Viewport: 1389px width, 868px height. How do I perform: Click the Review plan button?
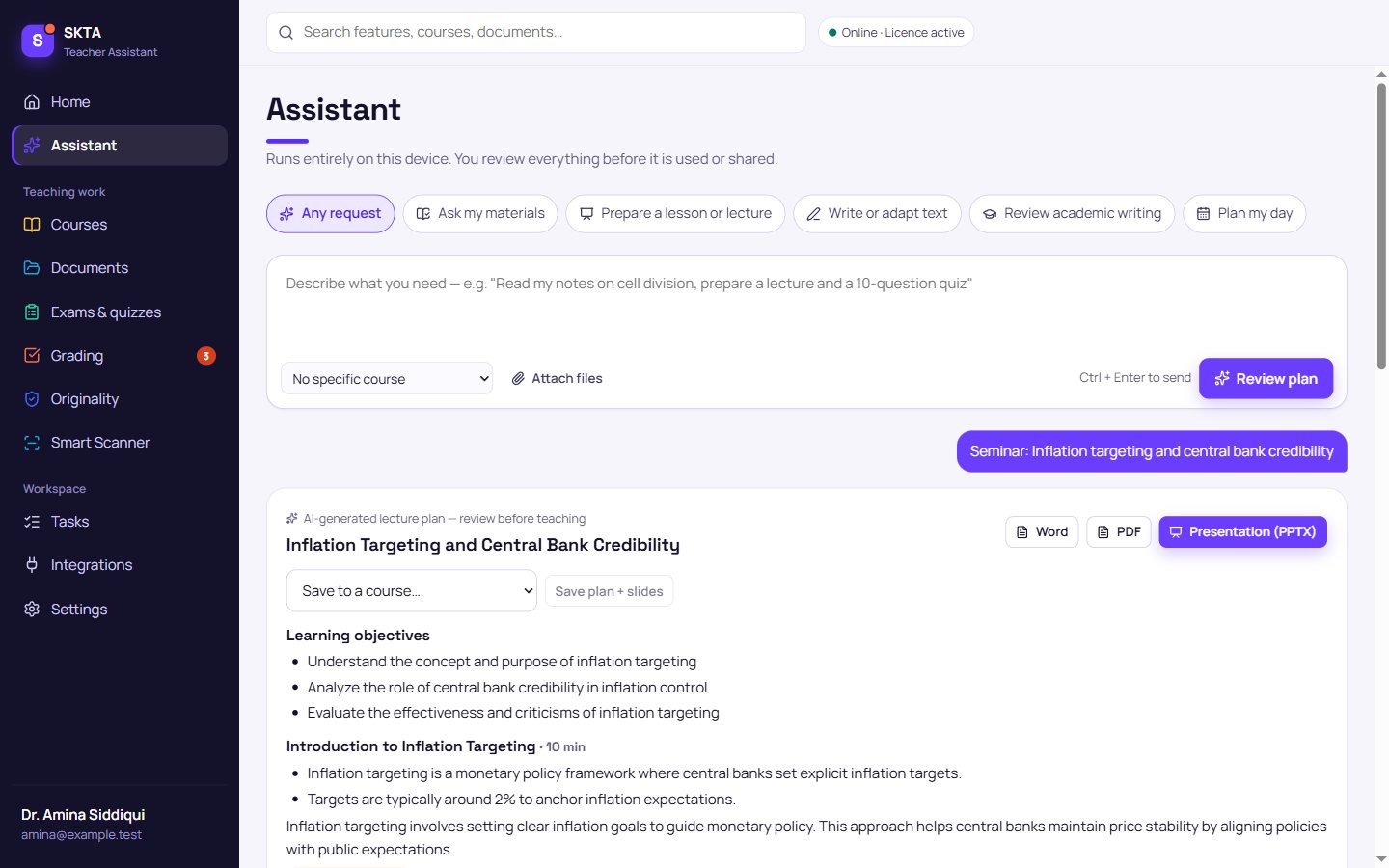pos(1266,379)
